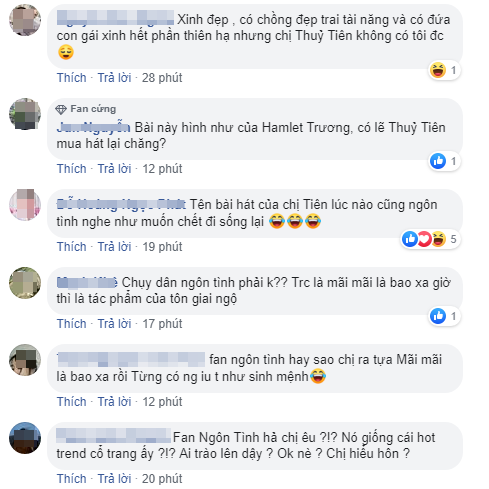
Task: Open the last commenter's dark avatar
Action: pyautogui.click(x=25, y=438)
